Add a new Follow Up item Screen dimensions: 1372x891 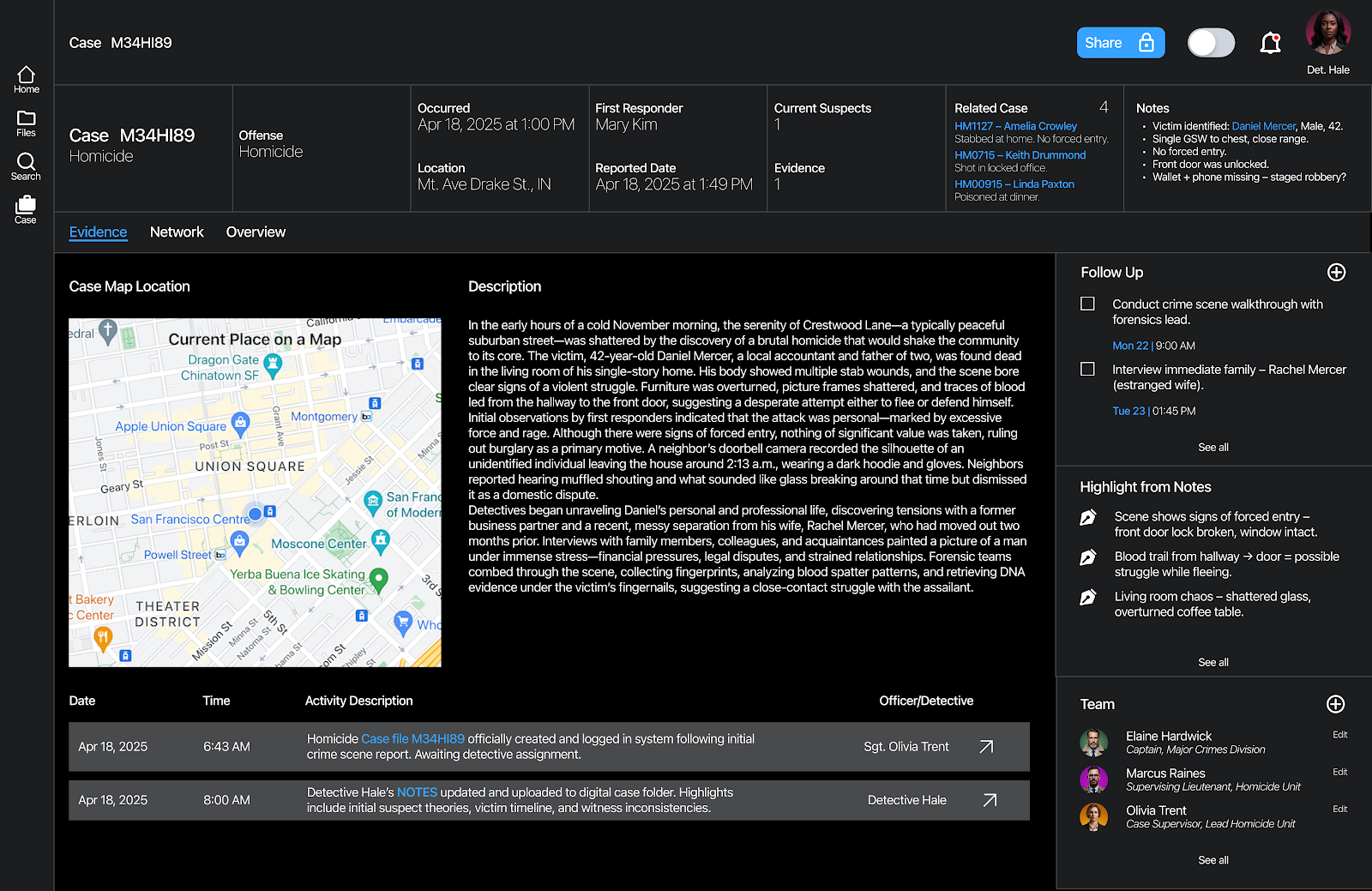pyautogui.click(x=1336, y=272)
